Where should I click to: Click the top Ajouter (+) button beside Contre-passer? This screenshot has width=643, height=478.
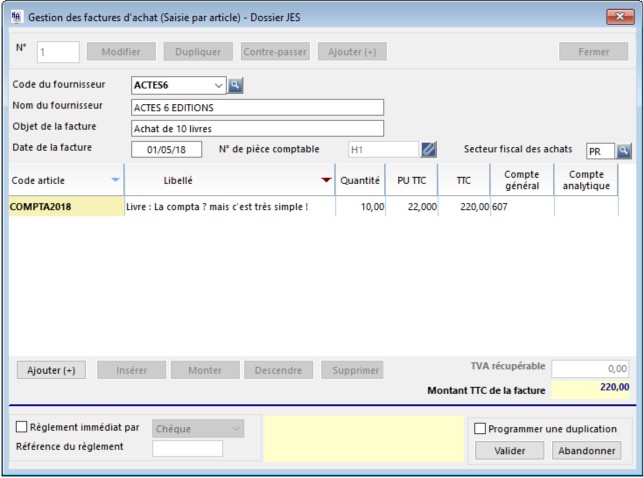[x=352, y=52]
